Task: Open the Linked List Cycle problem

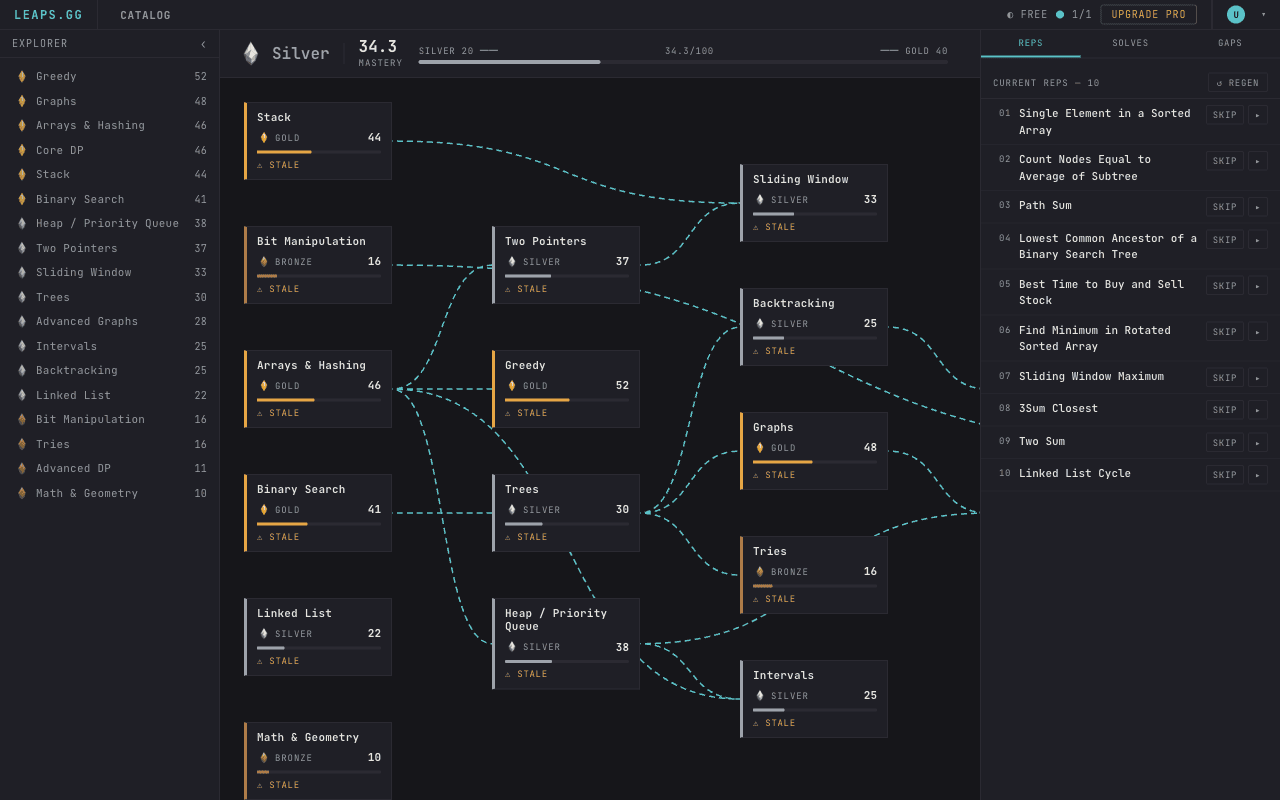Action: 1075,474
